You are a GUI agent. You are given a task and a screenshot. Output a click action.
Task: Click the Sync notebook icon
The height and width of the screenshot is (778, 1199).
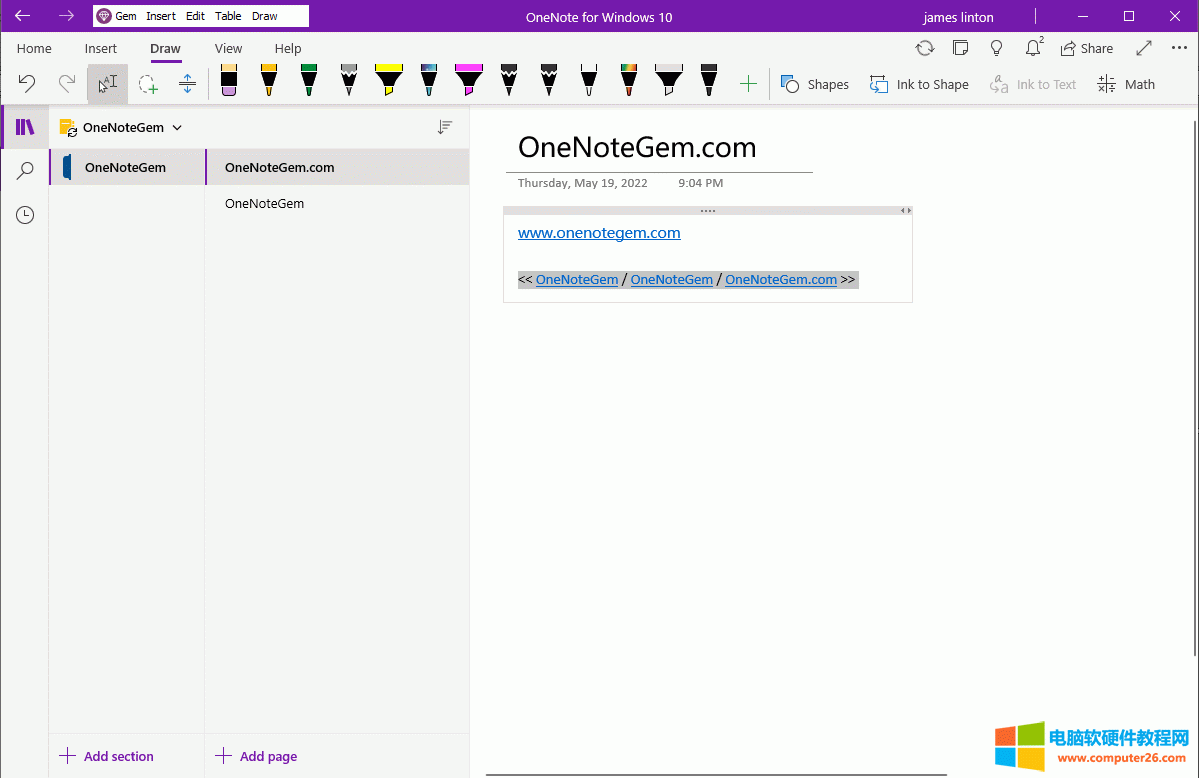(924, 48)
